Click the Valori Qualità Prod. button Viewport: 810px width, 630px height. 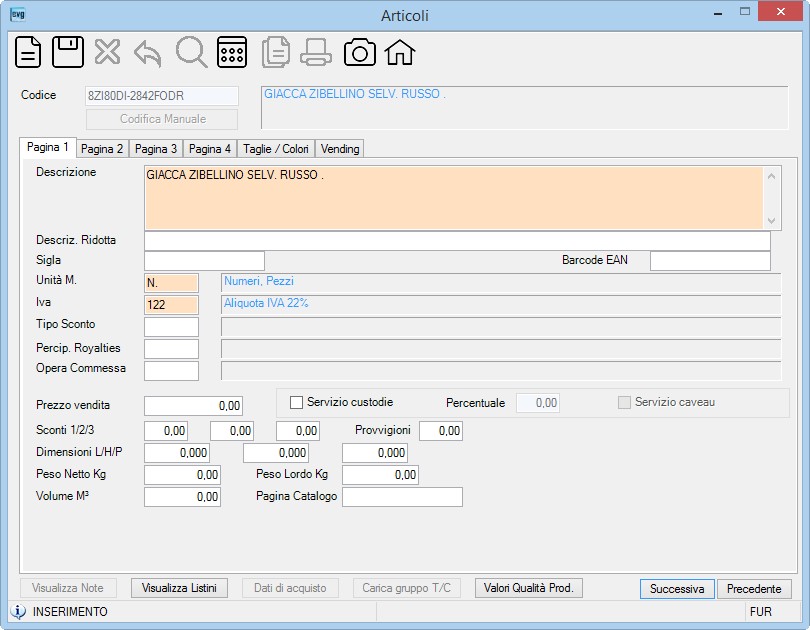click(529, 588)
